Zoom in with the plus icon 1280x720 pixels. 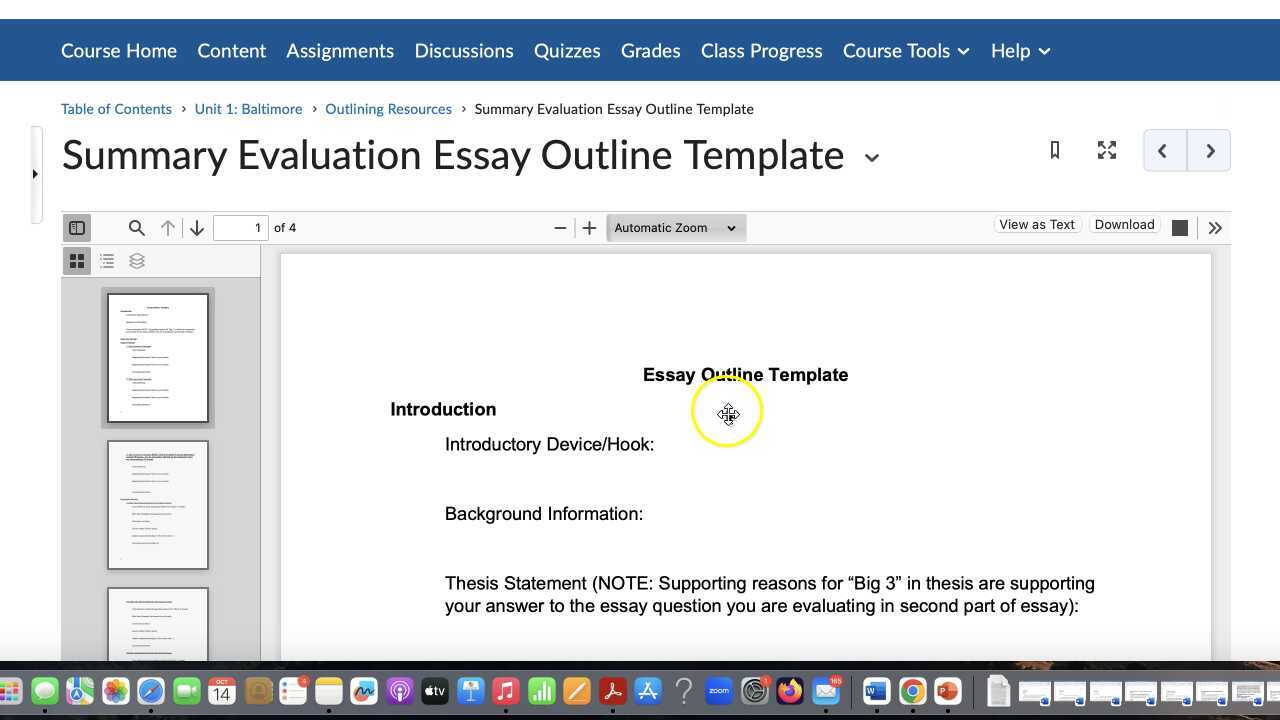click(x=589, y=227)
